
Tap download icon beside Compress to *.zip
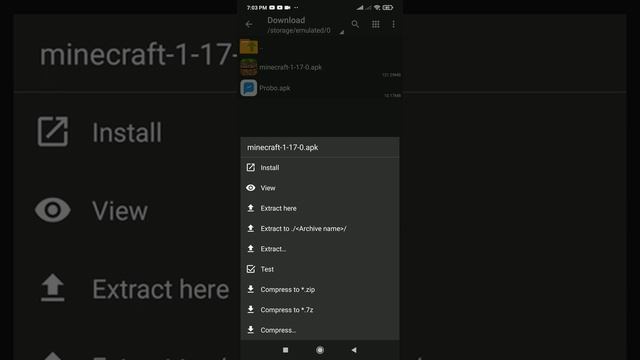click(251, 289)
